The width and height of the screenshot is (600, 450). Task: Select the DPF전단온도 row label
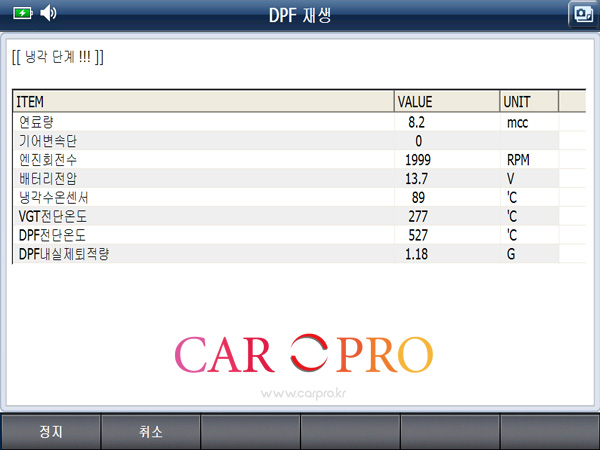point(52,235)
